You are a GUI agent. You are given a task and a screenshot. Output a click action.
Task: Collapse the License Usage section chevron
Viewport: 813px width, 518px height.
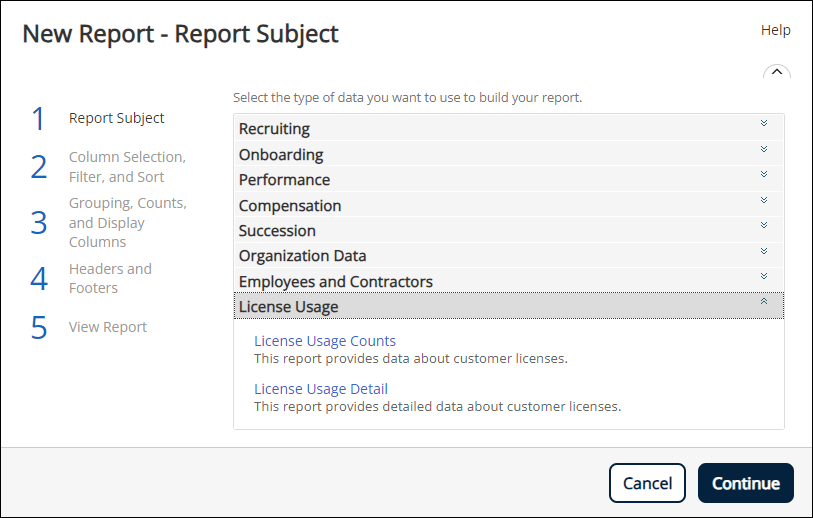(x=764, y=301)
